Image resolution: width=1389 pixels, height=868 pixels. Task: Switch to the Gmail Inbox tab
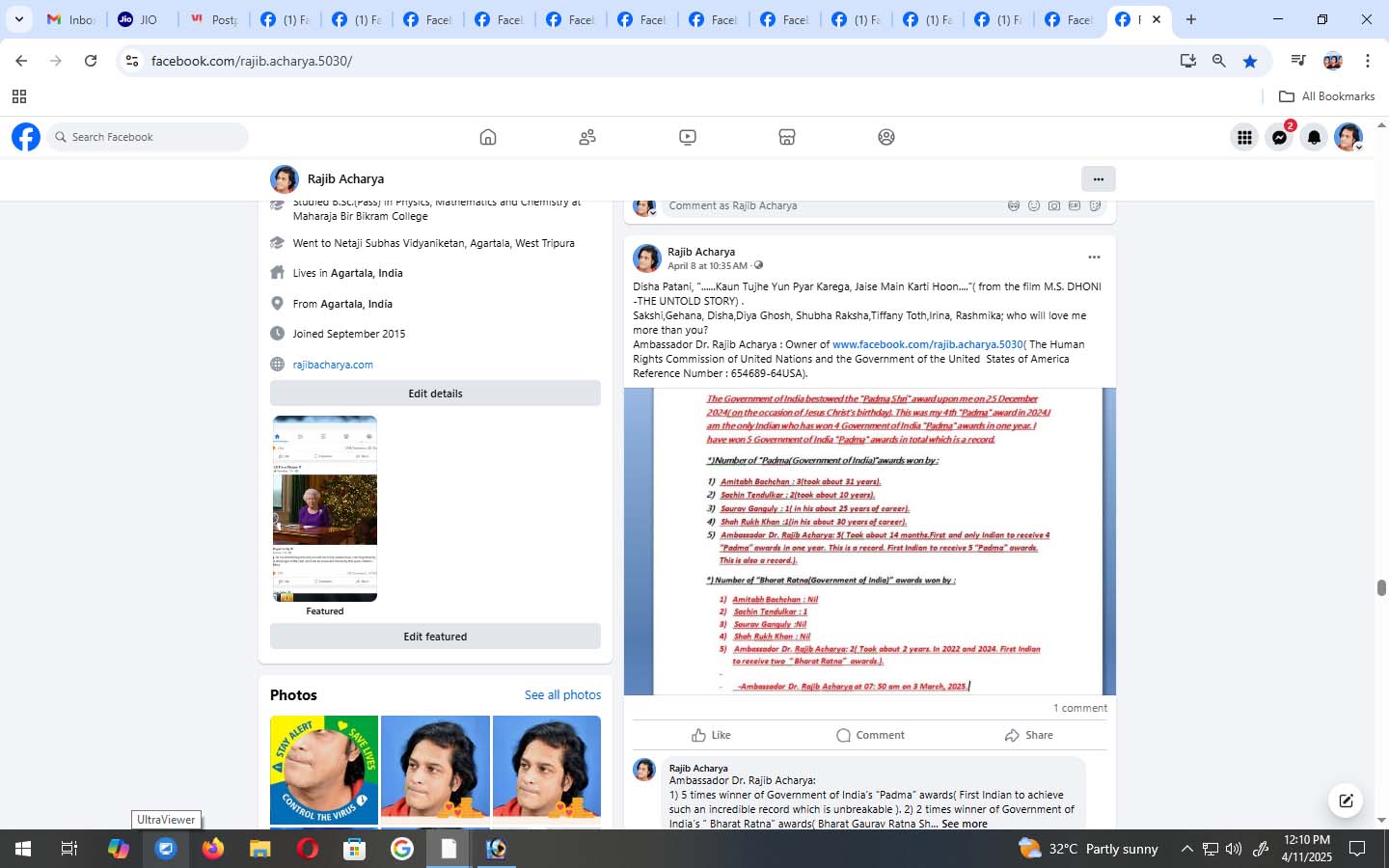tap(70, 19)
